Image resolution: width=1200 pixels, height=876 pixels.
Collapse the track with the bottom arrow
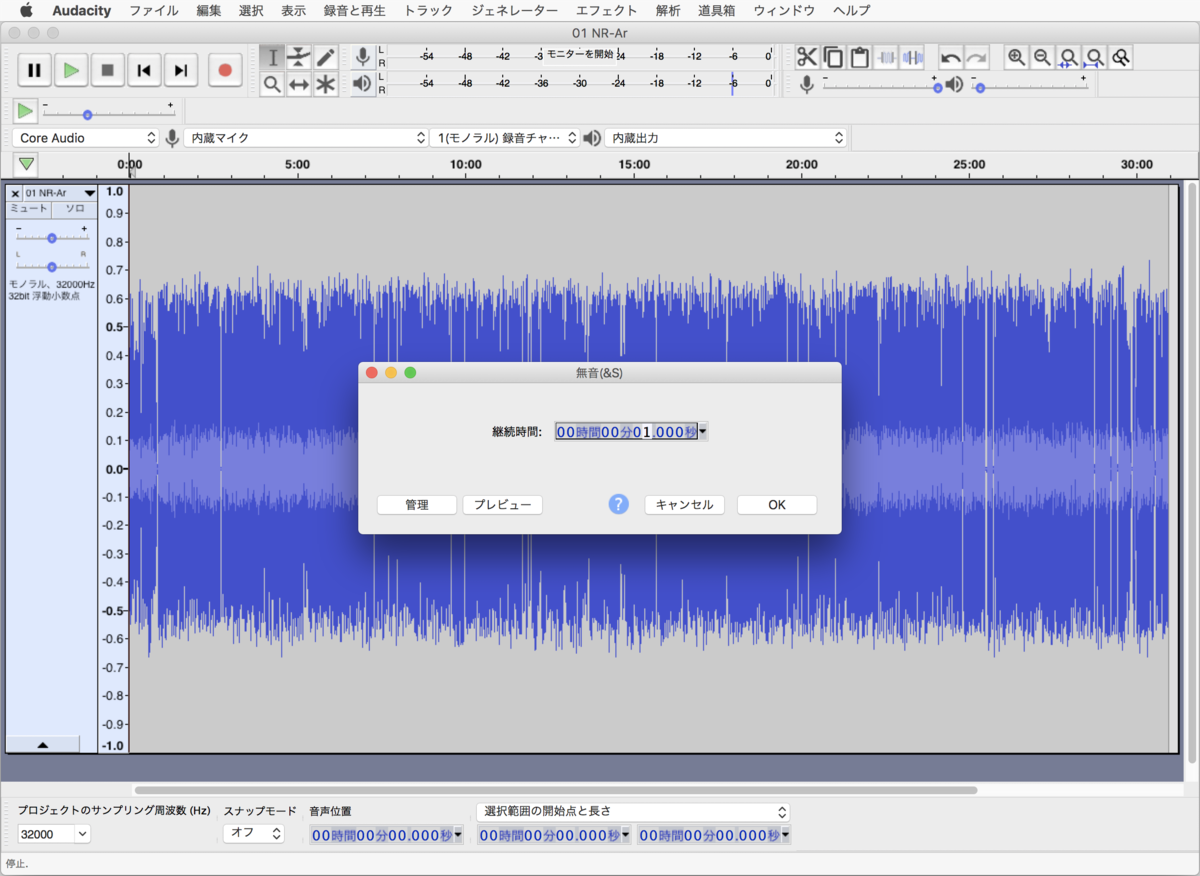click(43, 745)
